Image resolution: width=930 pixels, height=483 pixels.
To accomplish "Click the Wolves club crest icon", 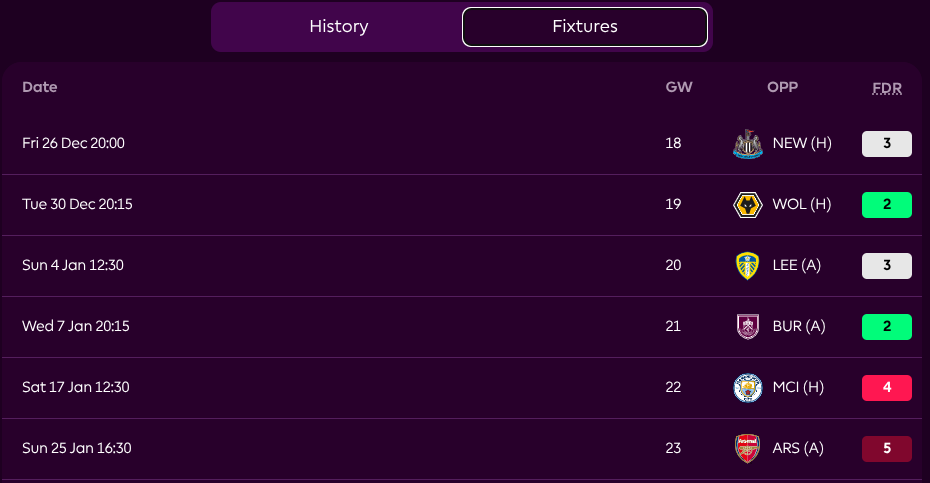I will pos(747,205).
